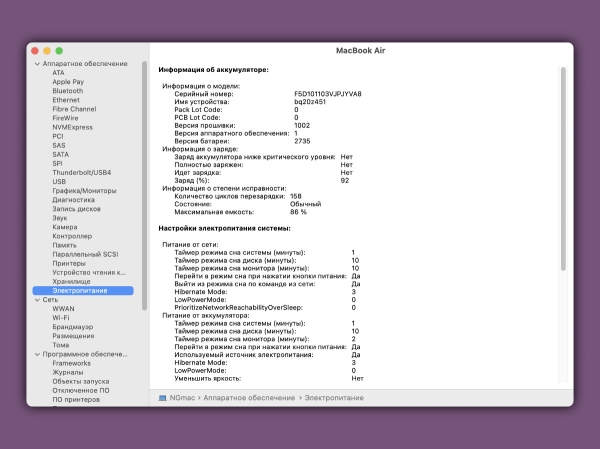Select SAS in hardware list
The height and width of the screenshot is (449, 600).
[59, 145]
